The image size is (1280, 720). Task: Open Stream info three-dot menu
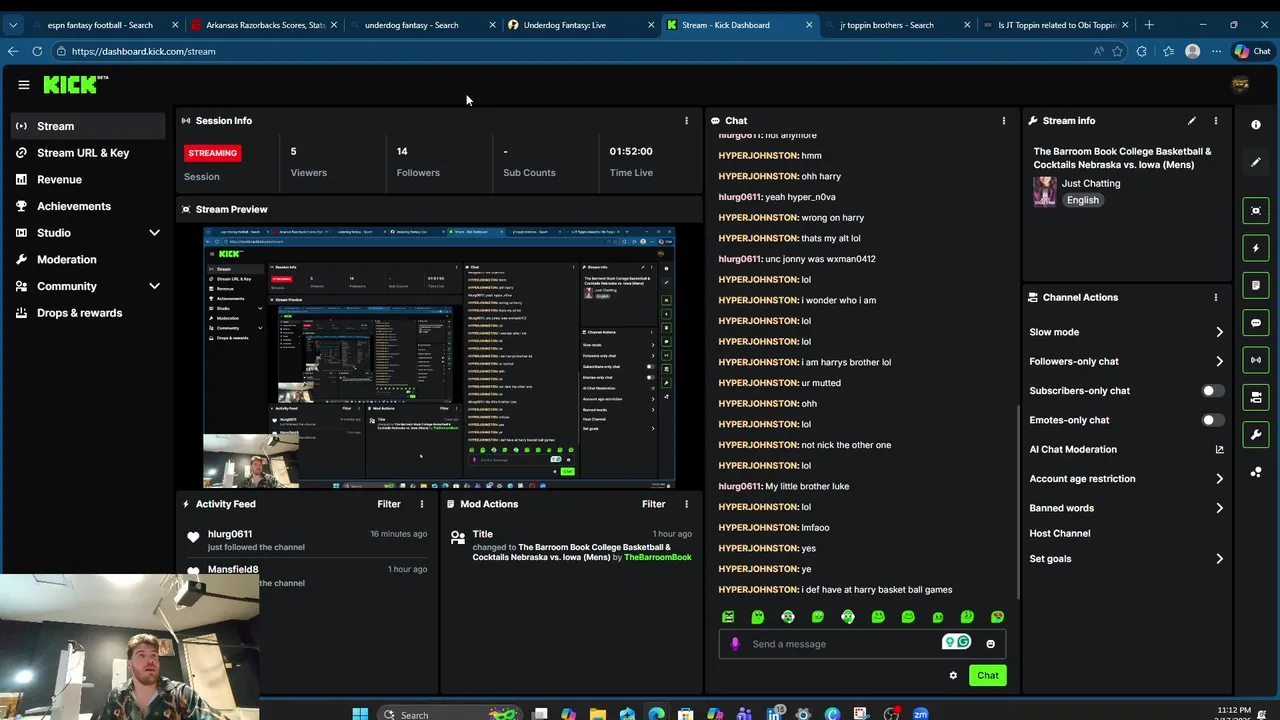point(1216,120)
